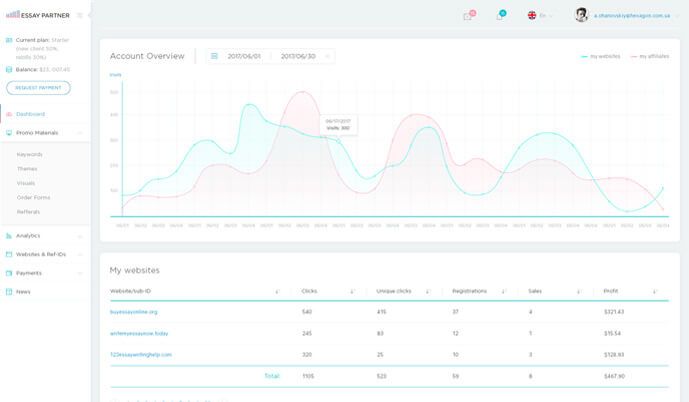Click the highlighted chart point near tooltip
689x402 pixels.
coord(338,141)
